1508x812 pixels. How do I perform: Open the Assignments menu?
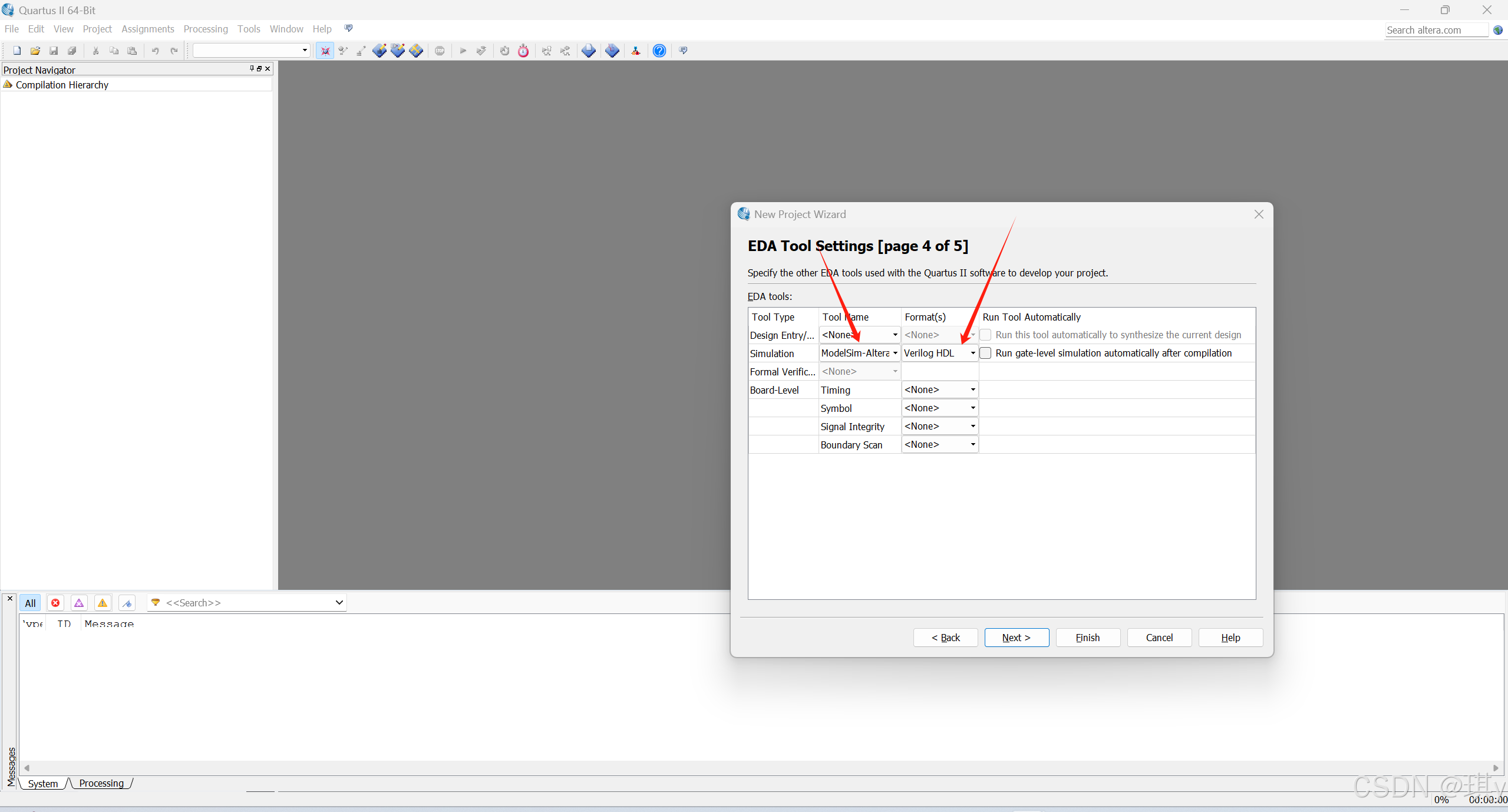pos(147,29)
